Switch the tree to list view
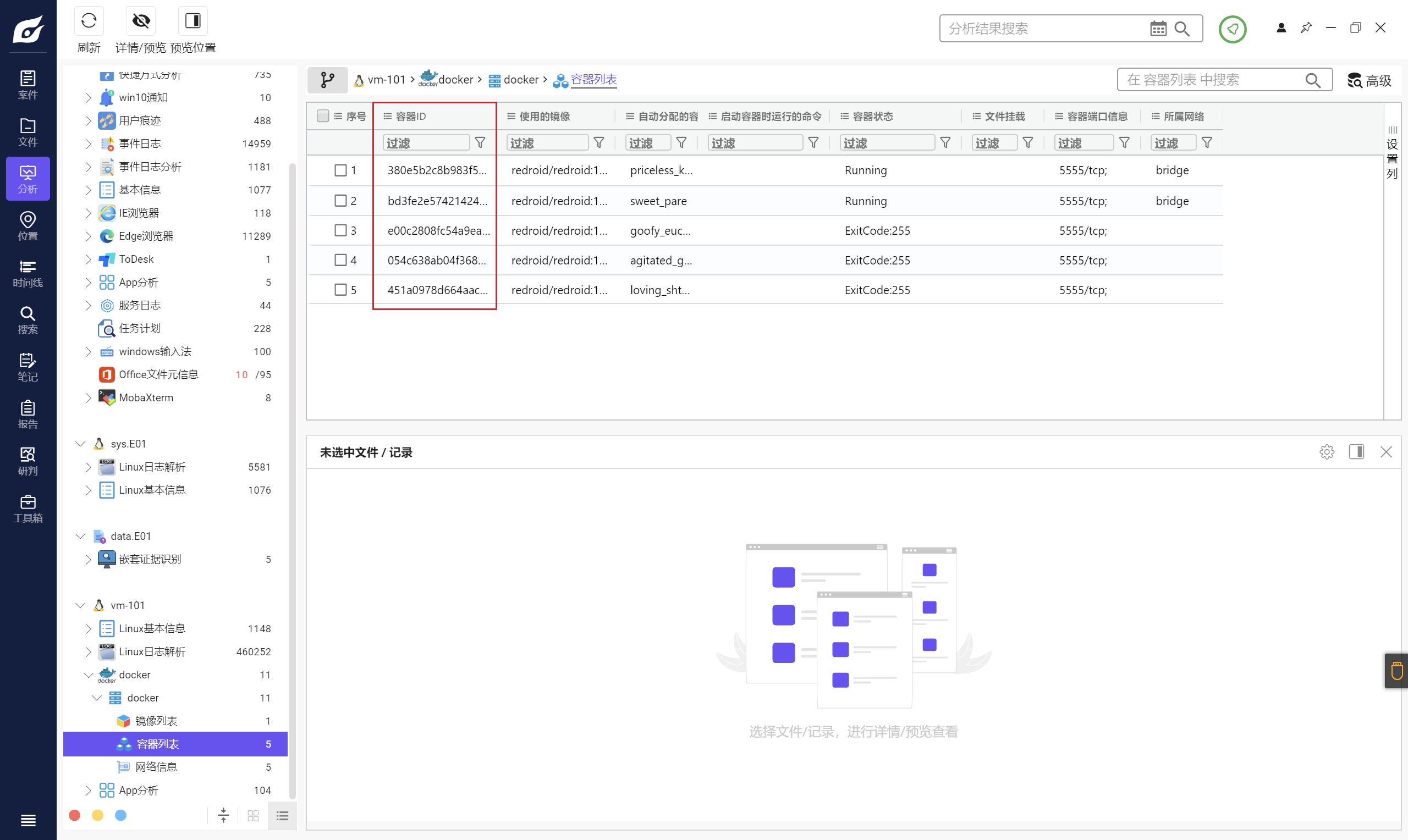This screenshot has width=1408, height=840. 283,815
